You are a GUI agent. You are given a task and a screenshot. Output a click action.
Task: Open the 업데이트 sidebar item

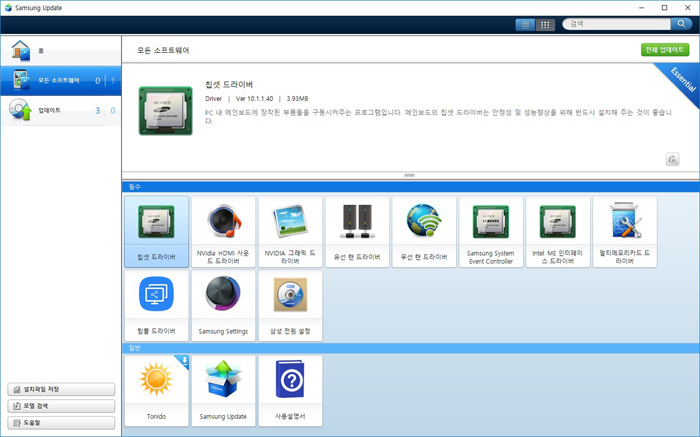(x=61, y=110)
